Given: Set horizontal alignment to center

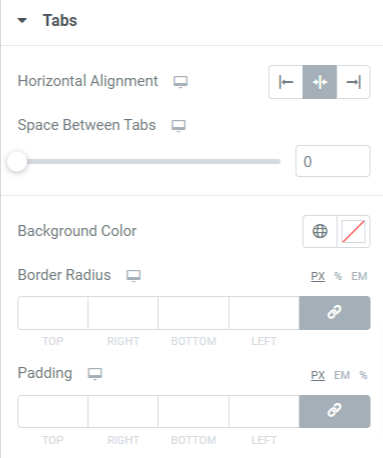Looking at the screenshot, I should pyautogui.click(x=320, y=82).
